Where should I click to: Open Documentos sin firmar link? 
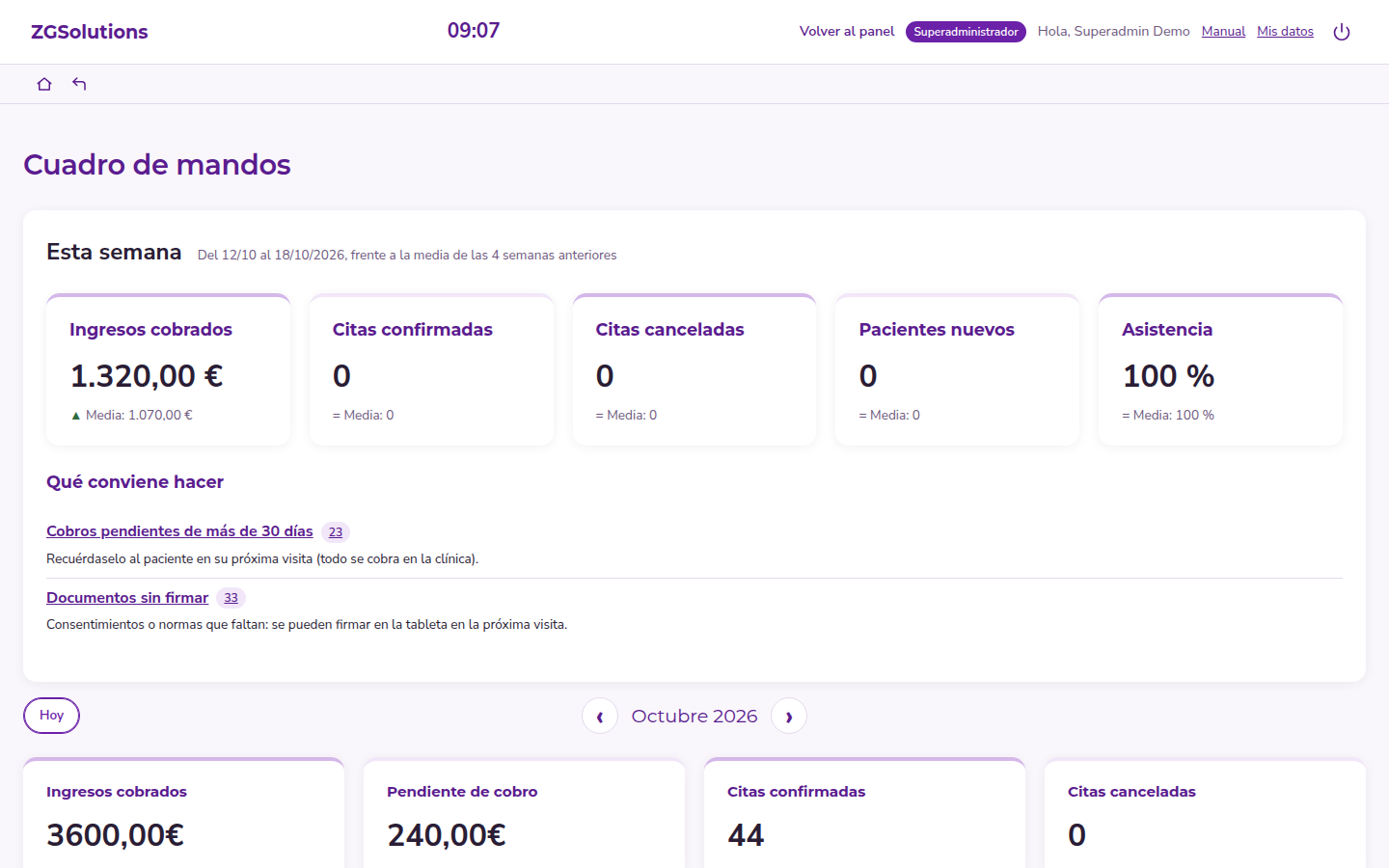click(x=127, y=598)
